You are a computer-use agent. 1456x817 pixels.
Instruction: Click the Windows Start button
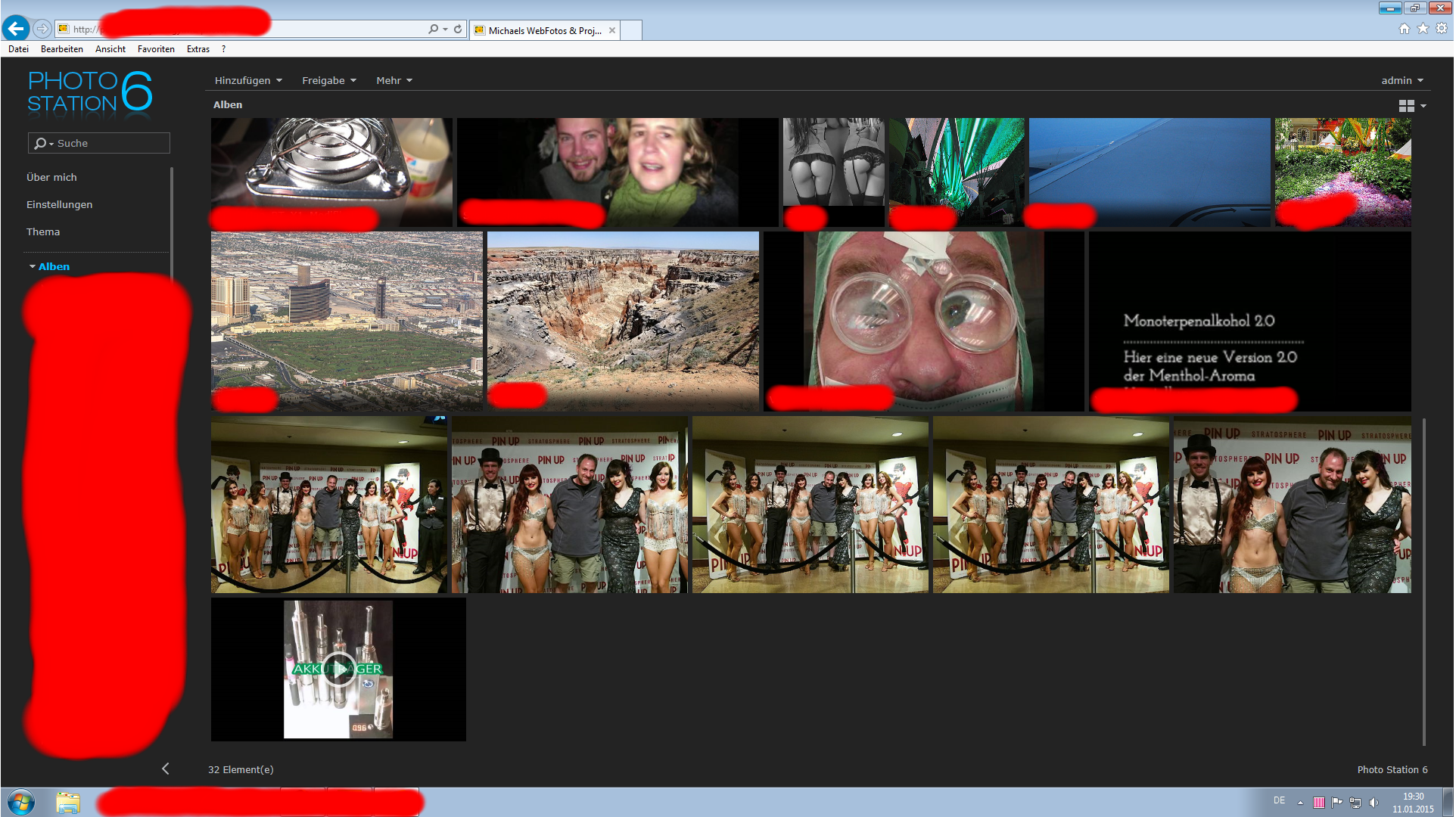(x=21, y=802)
